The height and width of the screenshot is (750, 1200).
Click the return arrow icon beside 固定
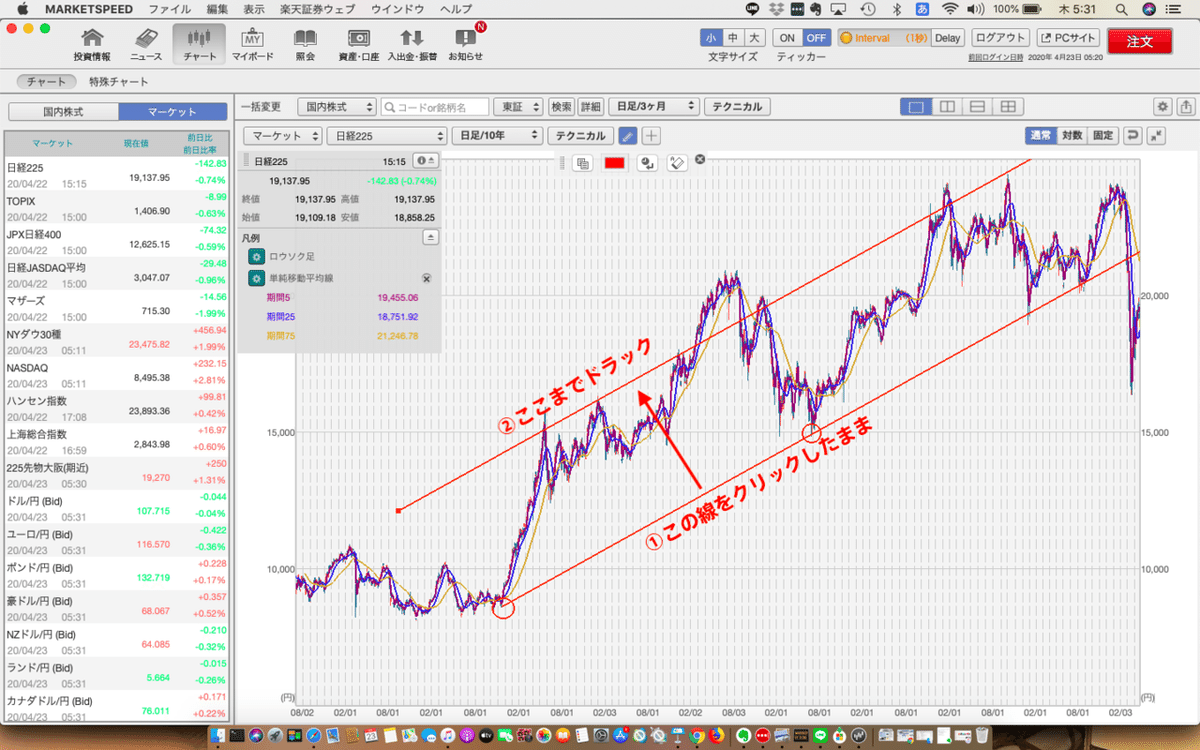[x=1132, y=136]
